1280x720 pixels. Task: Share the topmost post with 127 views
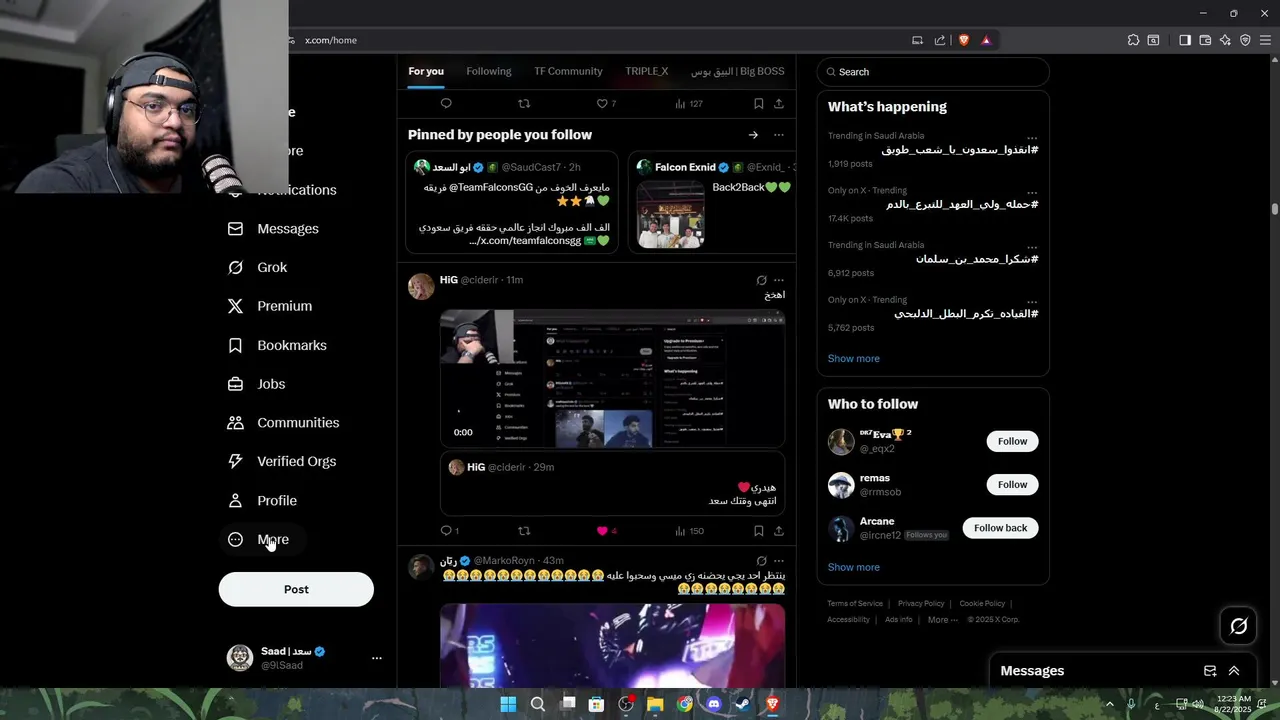(779, 104)
